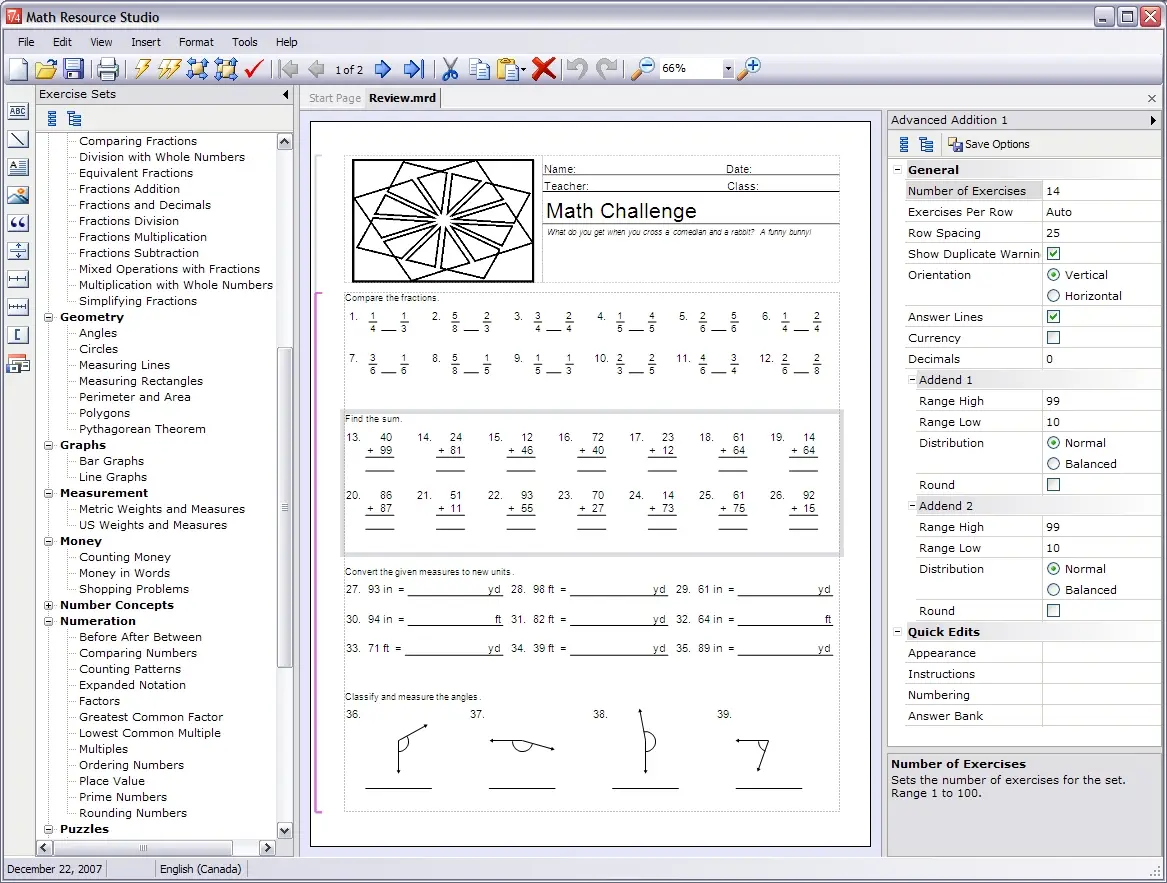Collapse the Graphs tree category

click(48, 445)
